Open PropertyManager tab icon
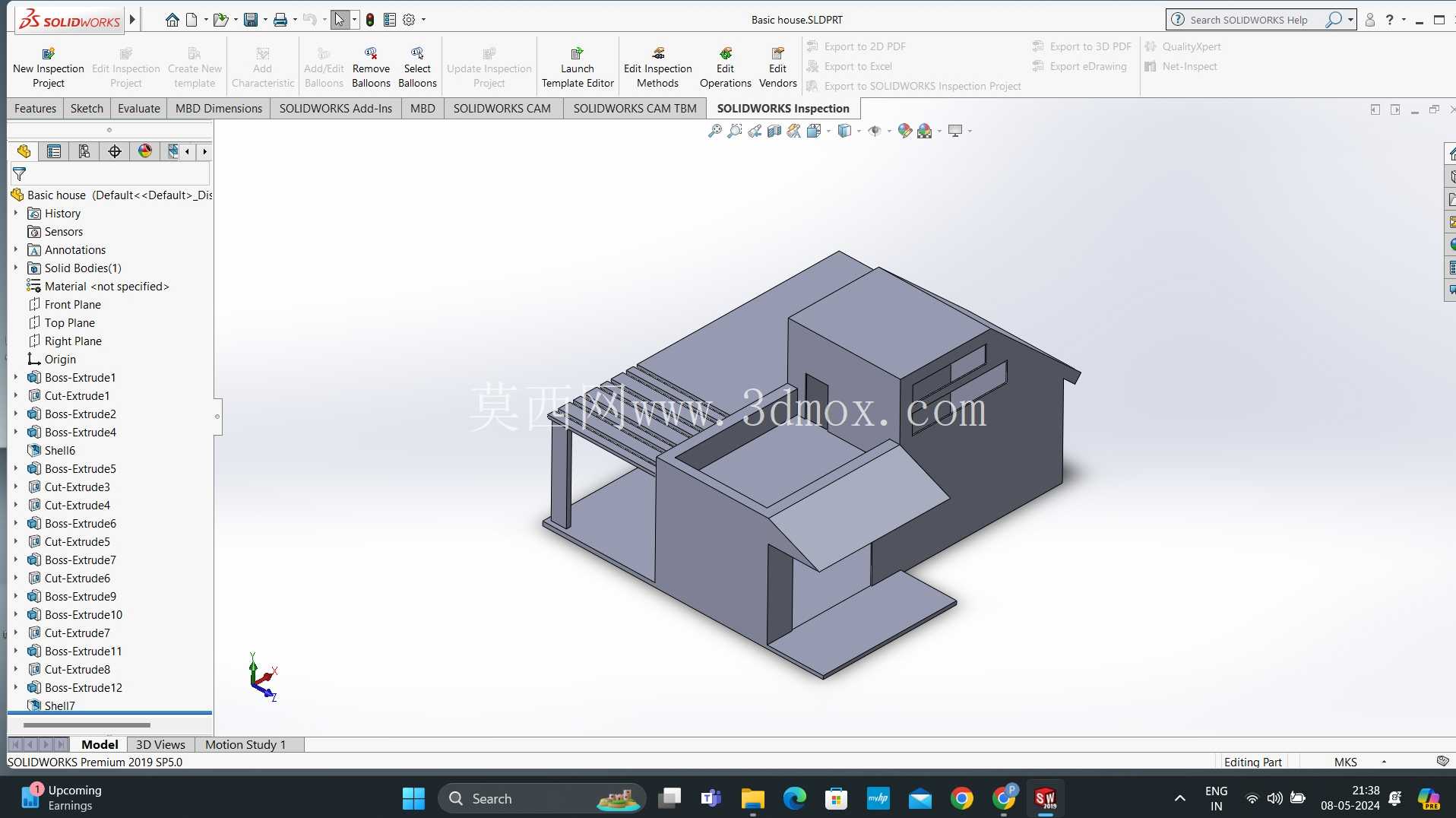 point(54,151)
